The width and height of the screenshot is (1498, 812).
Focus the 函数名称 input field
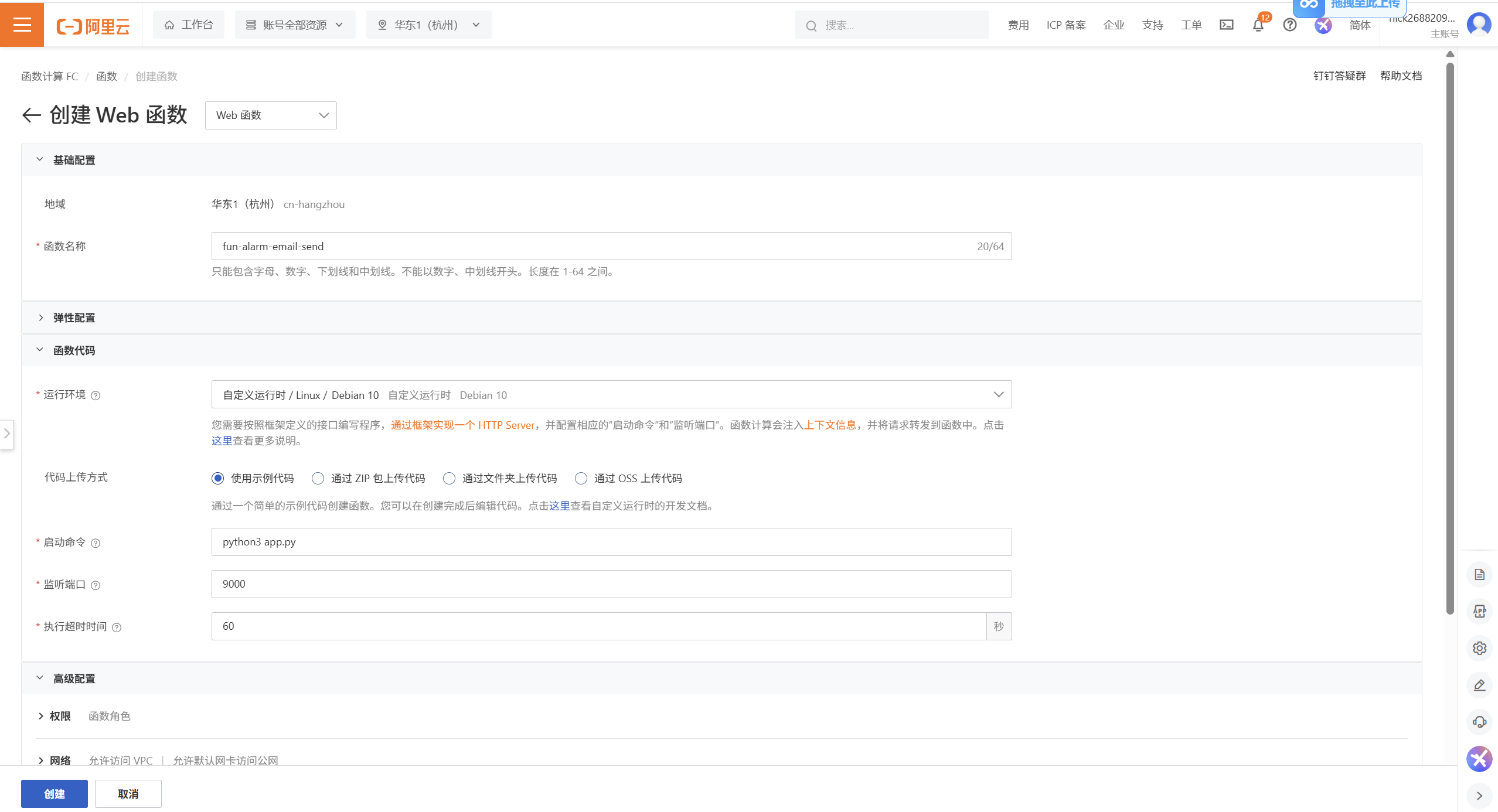(611, 246)
